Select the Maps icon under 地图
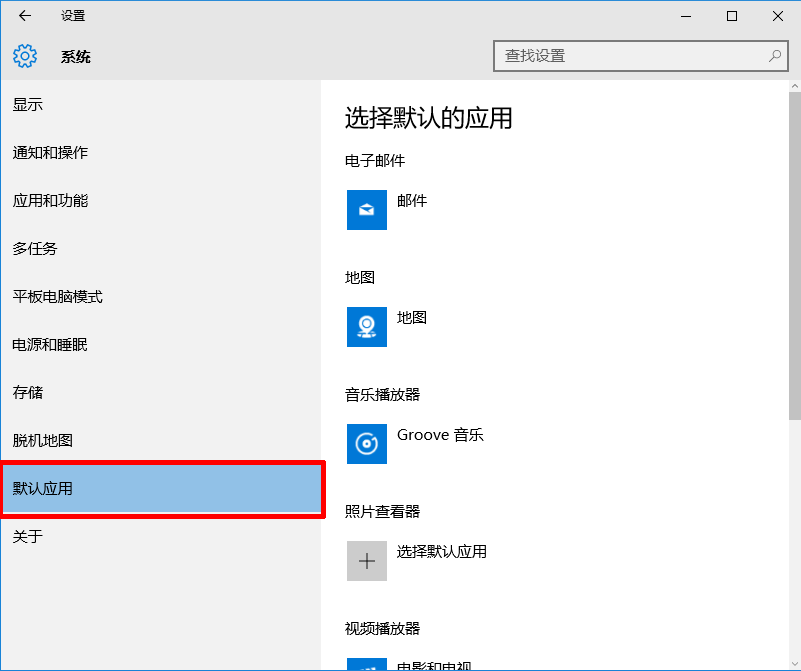 point(366,327)
